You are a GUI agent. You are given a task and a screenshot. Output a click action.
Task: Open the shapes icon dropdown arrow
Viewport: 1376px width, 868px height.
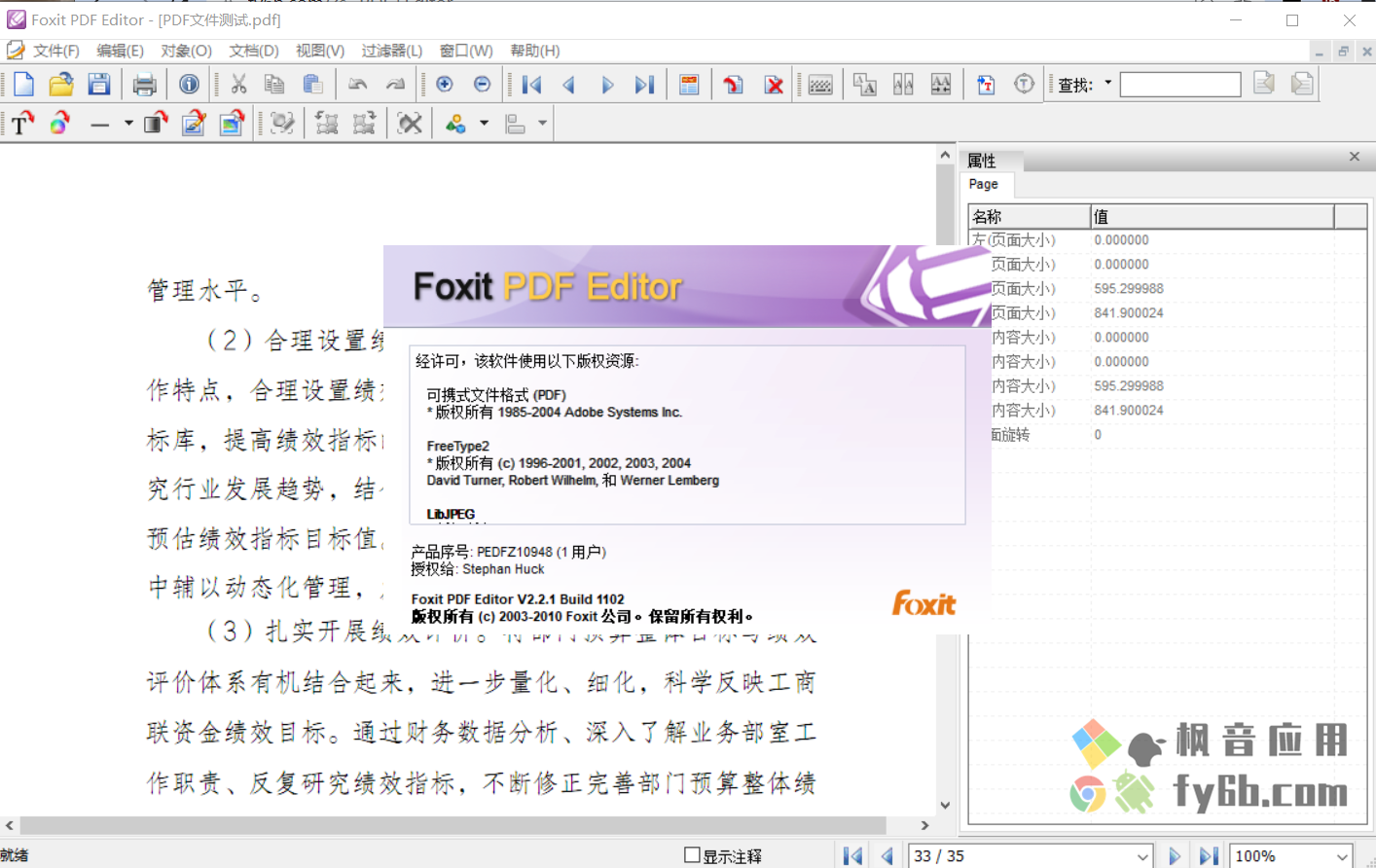(484, 124)
